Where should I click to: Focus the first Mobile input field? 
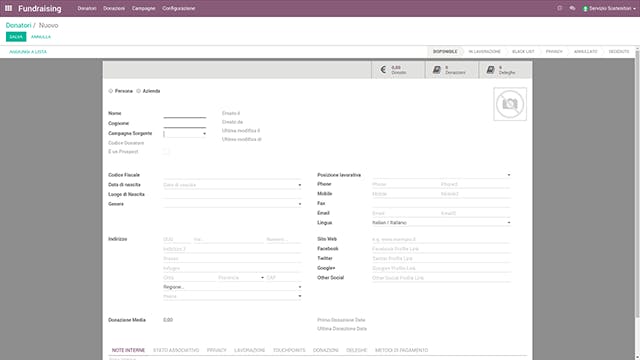[405, 194]
